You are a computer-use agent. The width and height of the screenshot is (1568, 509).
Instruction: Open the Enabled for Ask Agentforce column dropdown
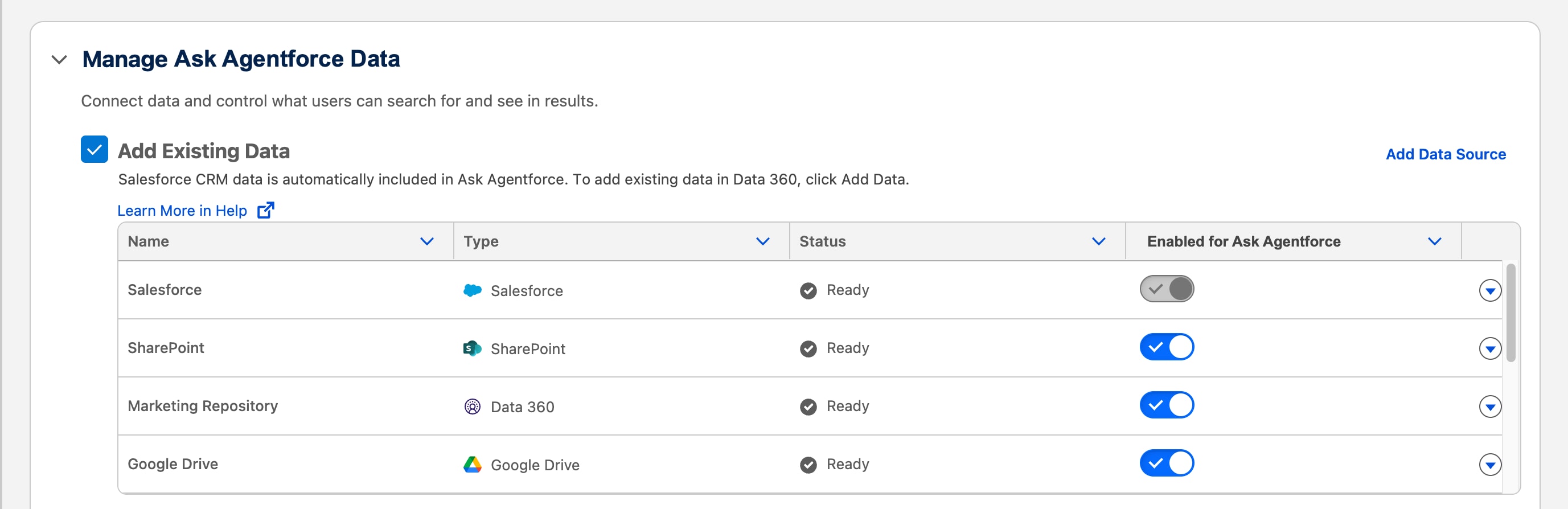pyautogui.click(x=1435, y=242)
